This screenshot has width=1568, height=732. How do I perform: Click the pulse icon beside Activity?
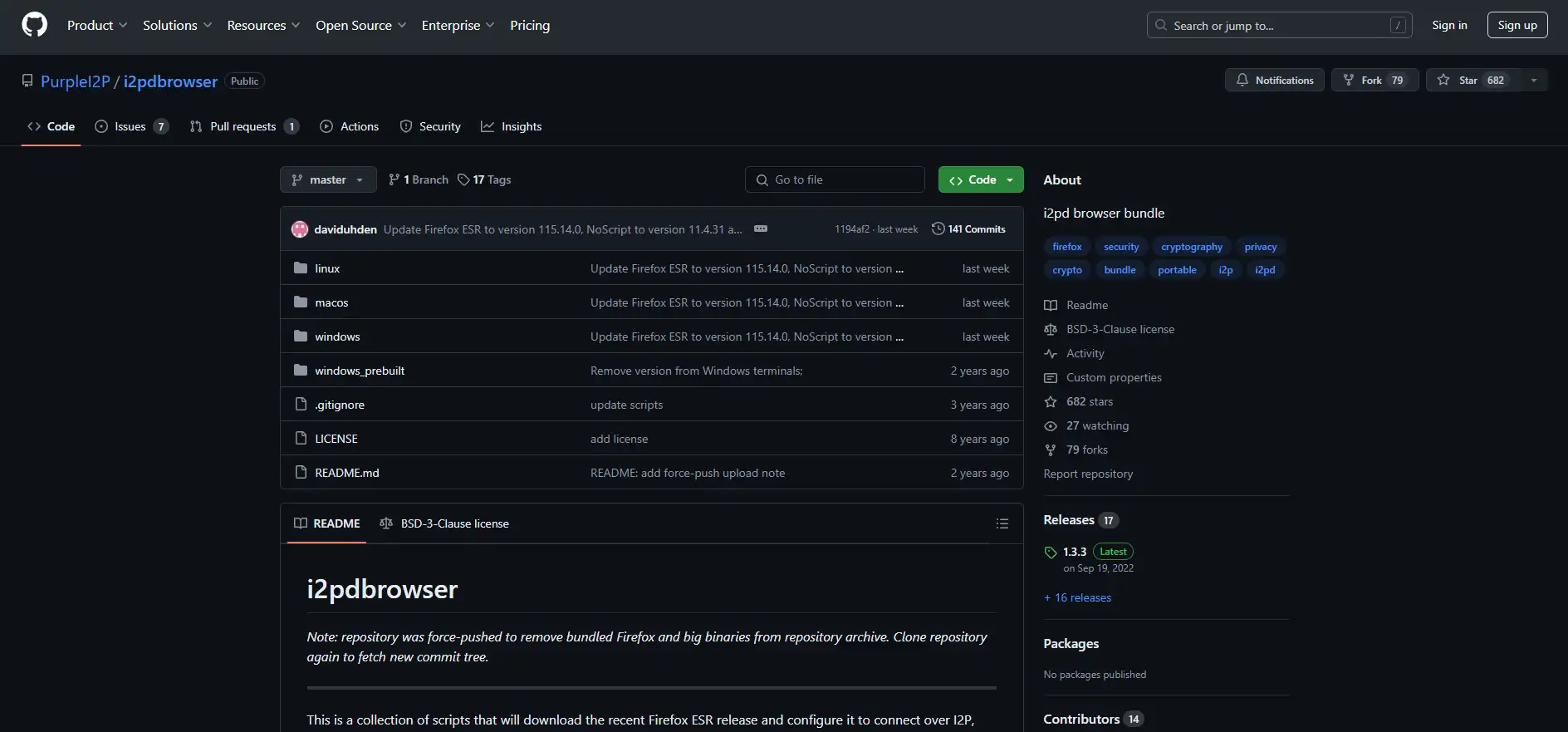tap(1051, 353)
